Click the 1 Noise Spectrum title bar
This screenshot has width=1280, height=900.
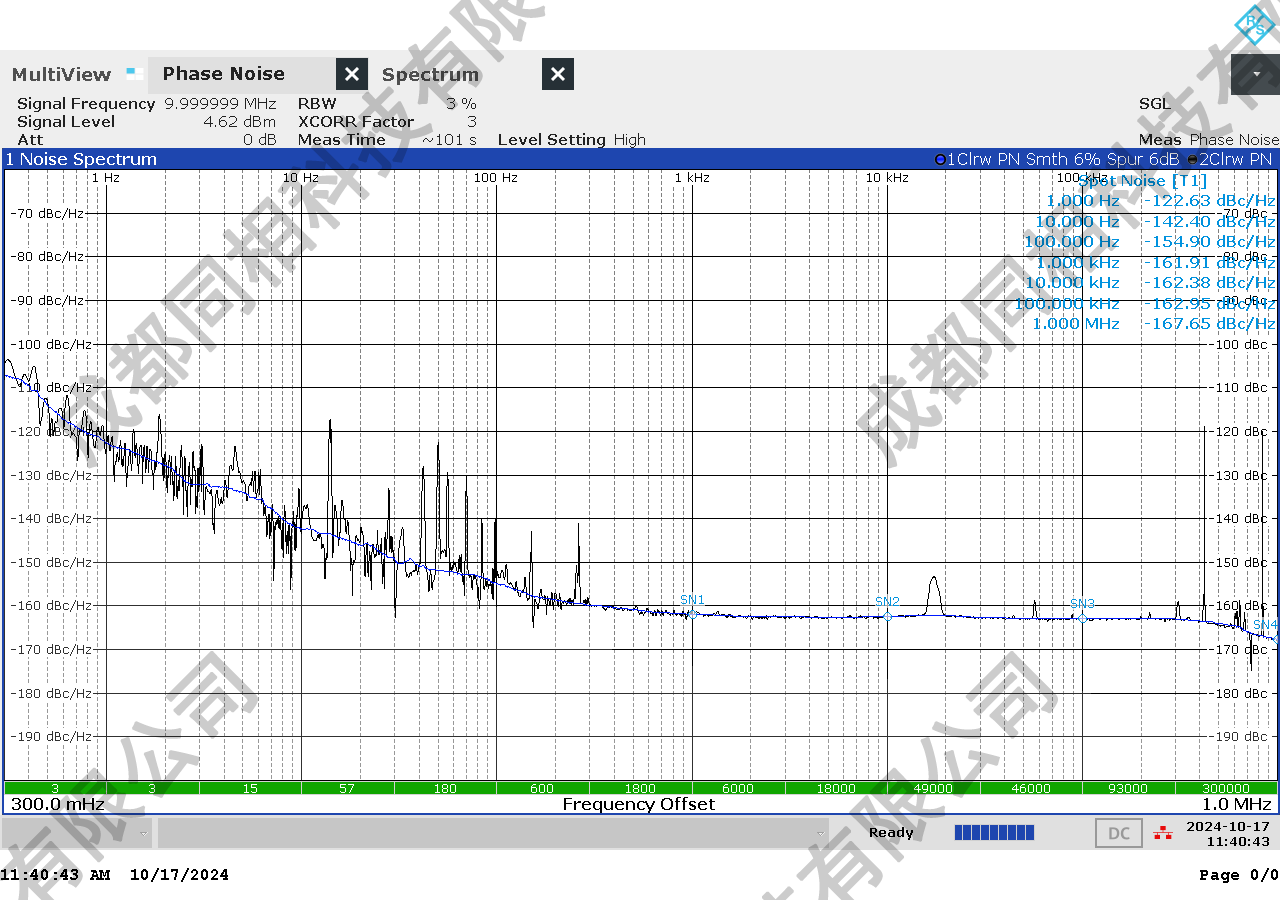400,159
